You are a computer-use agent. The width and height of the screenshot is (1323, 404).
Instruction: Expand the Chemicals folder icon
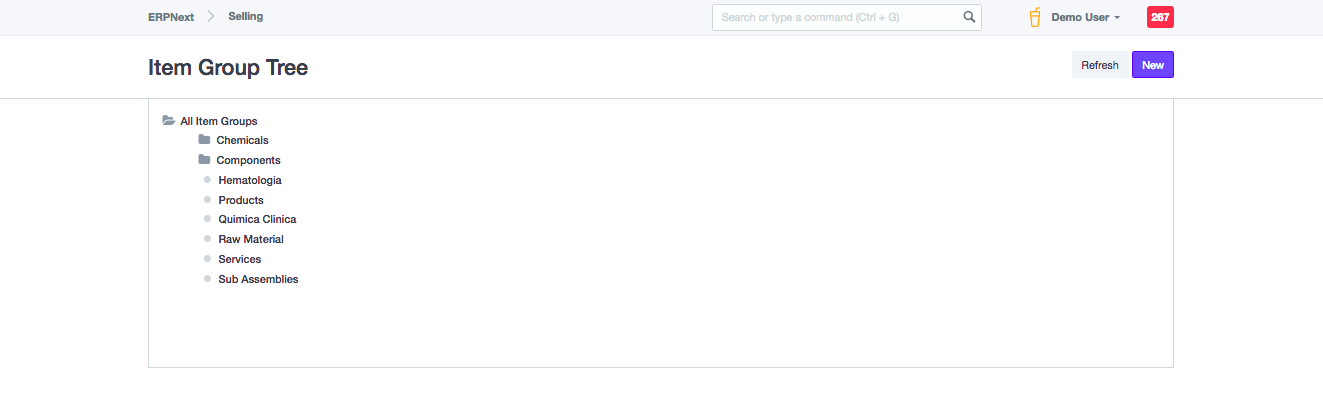[204, 140]
